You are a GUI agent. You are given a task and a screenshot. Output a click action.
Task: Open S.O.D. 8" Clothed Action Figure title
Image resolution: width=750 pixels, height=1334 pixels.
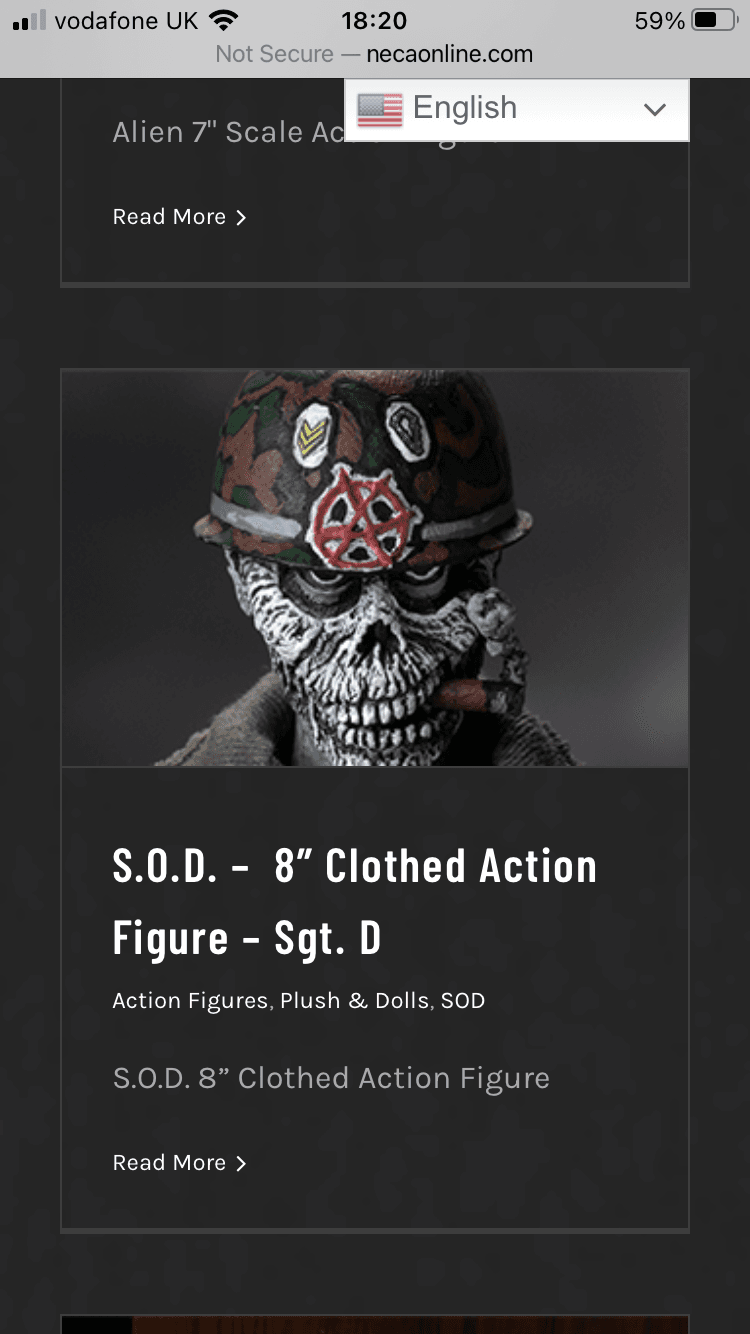click(x=355, y=902)
